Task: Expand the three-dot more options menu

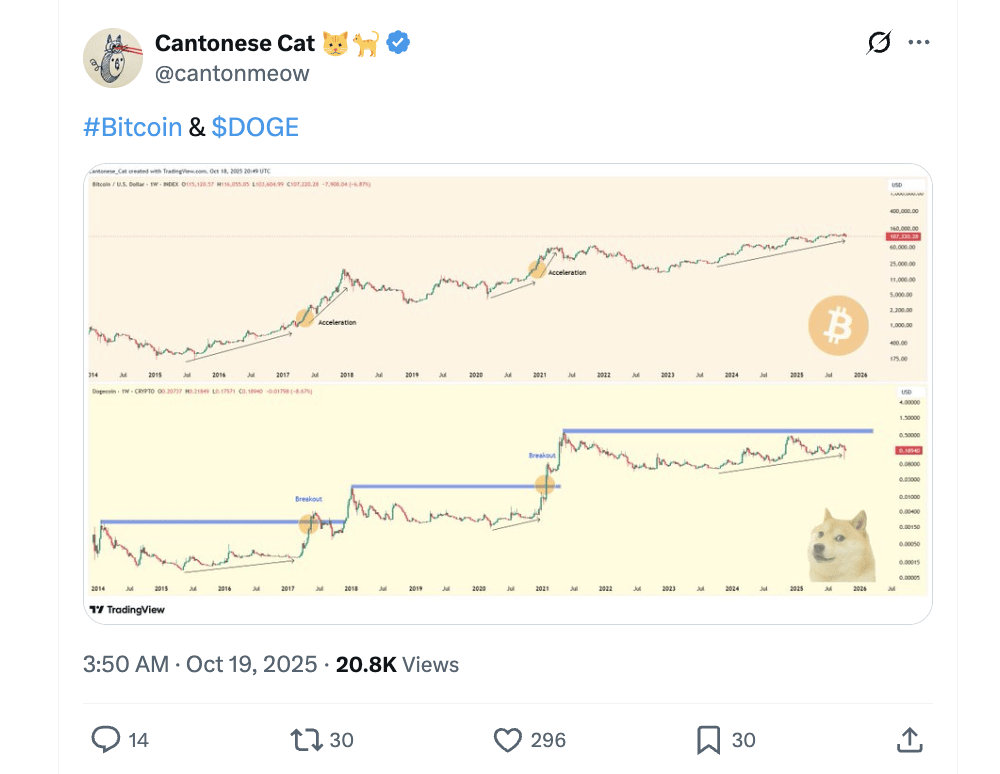Action: 918,43
